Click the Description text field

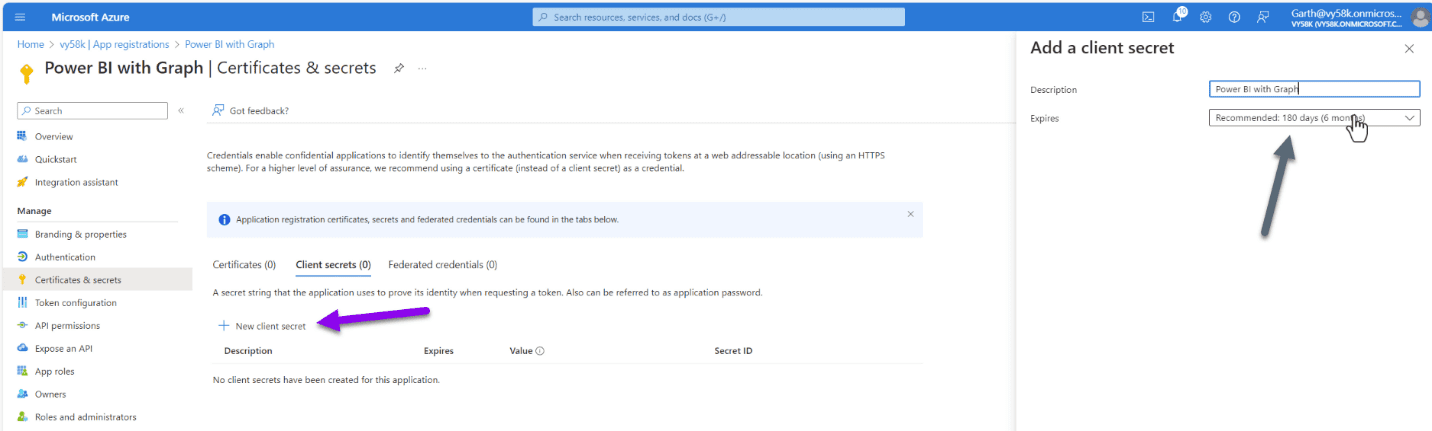(x=1314, y=89)
